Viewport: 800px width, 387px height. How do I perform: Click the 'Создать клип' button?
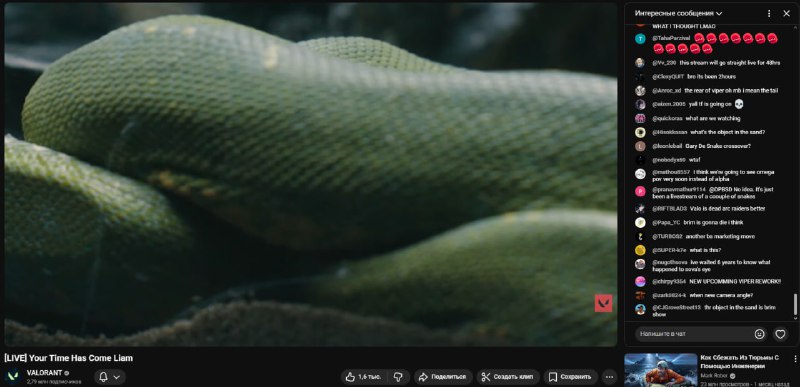pos(508,377)
